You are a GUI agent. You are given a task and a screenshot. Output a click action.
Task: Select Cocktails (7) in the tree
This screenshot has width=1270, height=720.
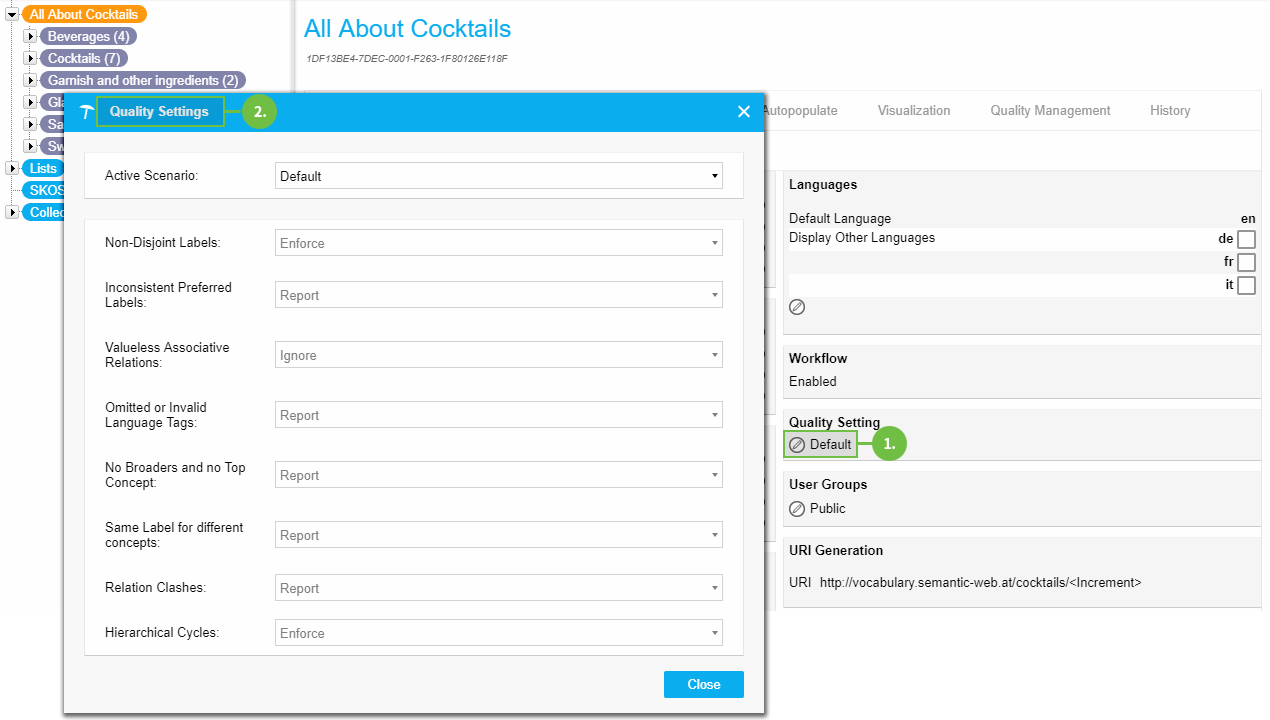pos(84,59)
